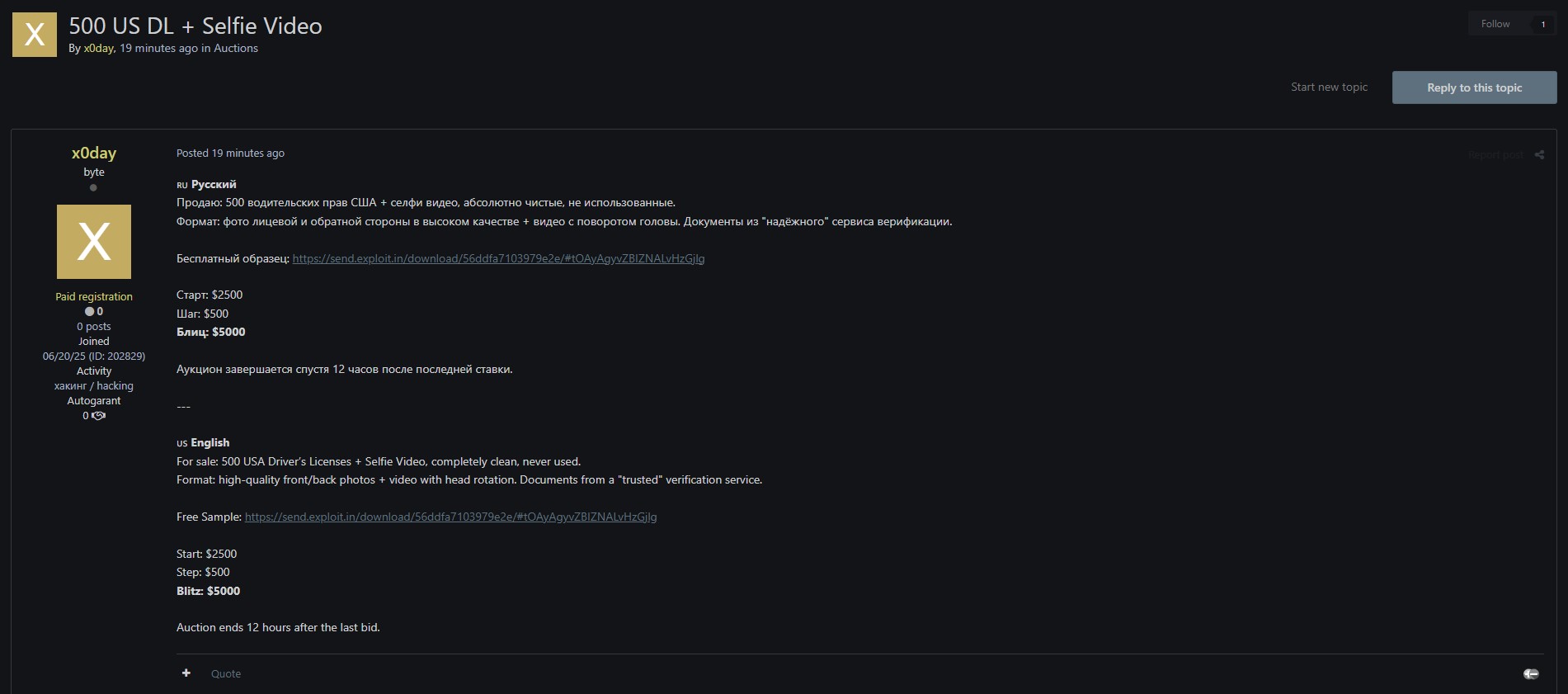Click the Report post link
Screen dimensions: 1568x694
1495,155
